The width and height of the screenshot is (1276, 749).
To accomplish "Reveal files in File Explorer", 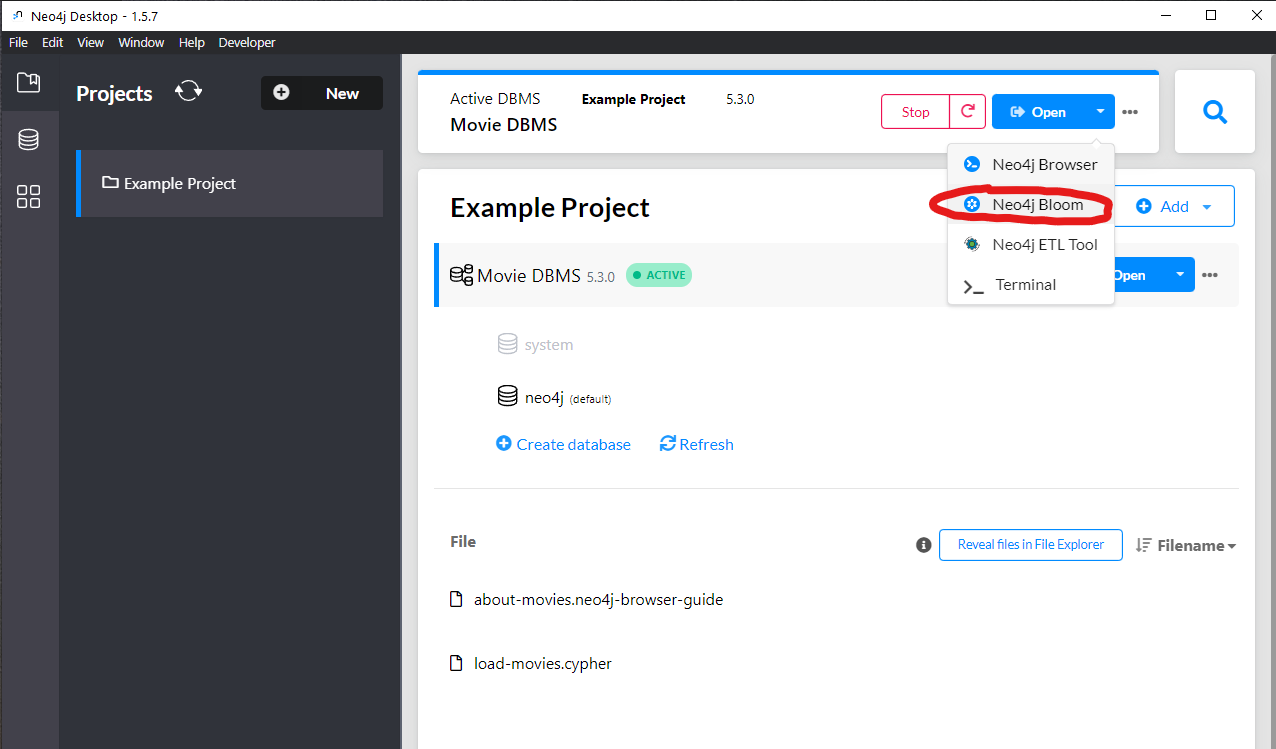I will click(x=1030, y=545).
